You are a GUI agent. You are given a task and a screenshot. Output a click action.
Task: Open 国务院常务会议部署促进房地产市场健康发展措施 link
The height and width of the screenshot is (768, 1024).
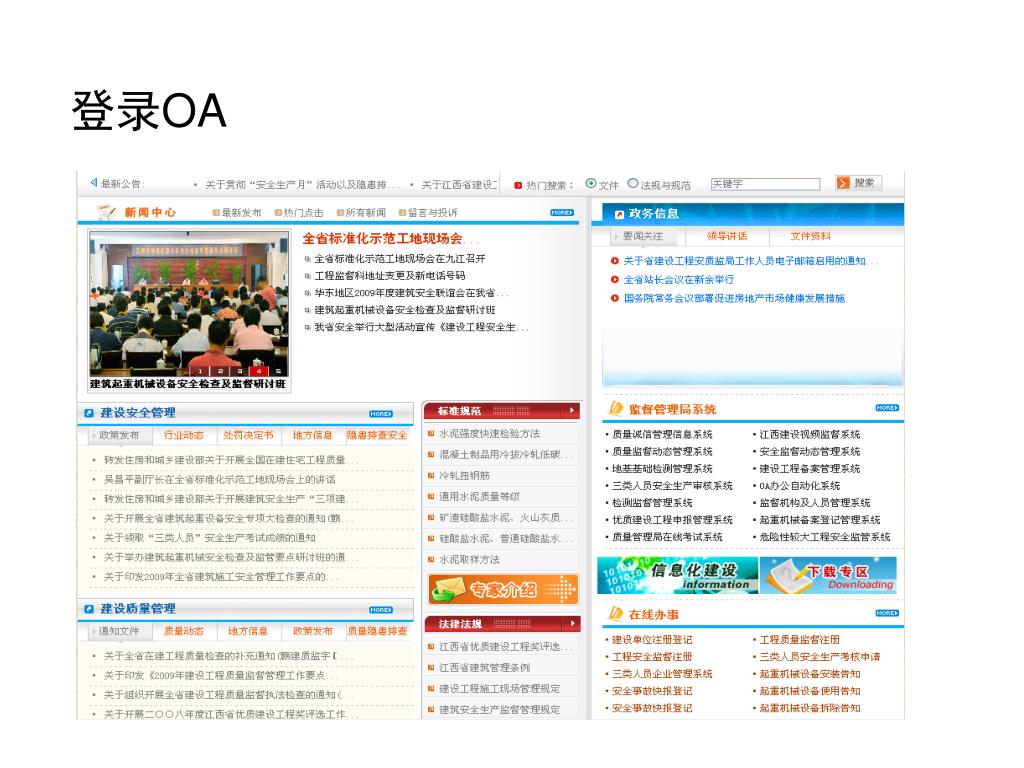coord(734,298)
